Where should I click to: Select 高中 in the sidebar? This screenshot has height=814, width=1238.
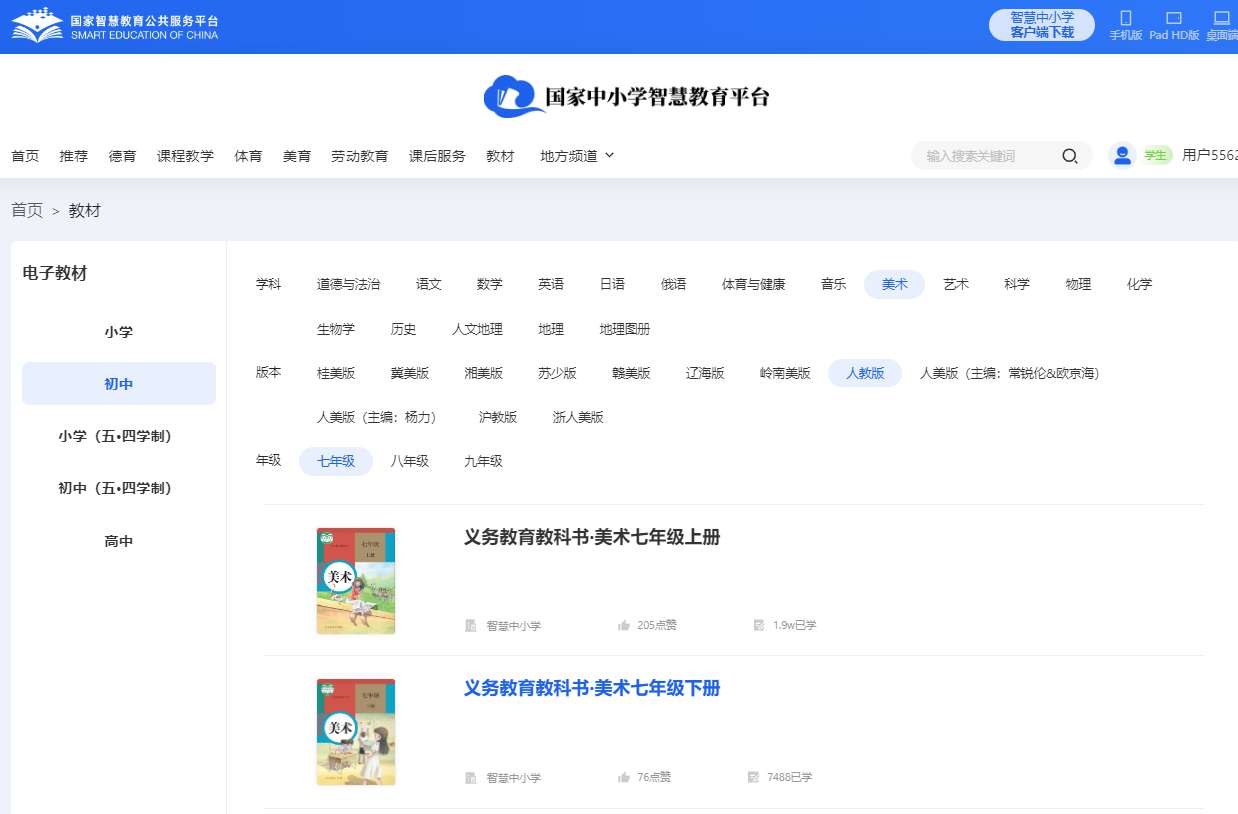pyautogui.click(x=119, y=541)
